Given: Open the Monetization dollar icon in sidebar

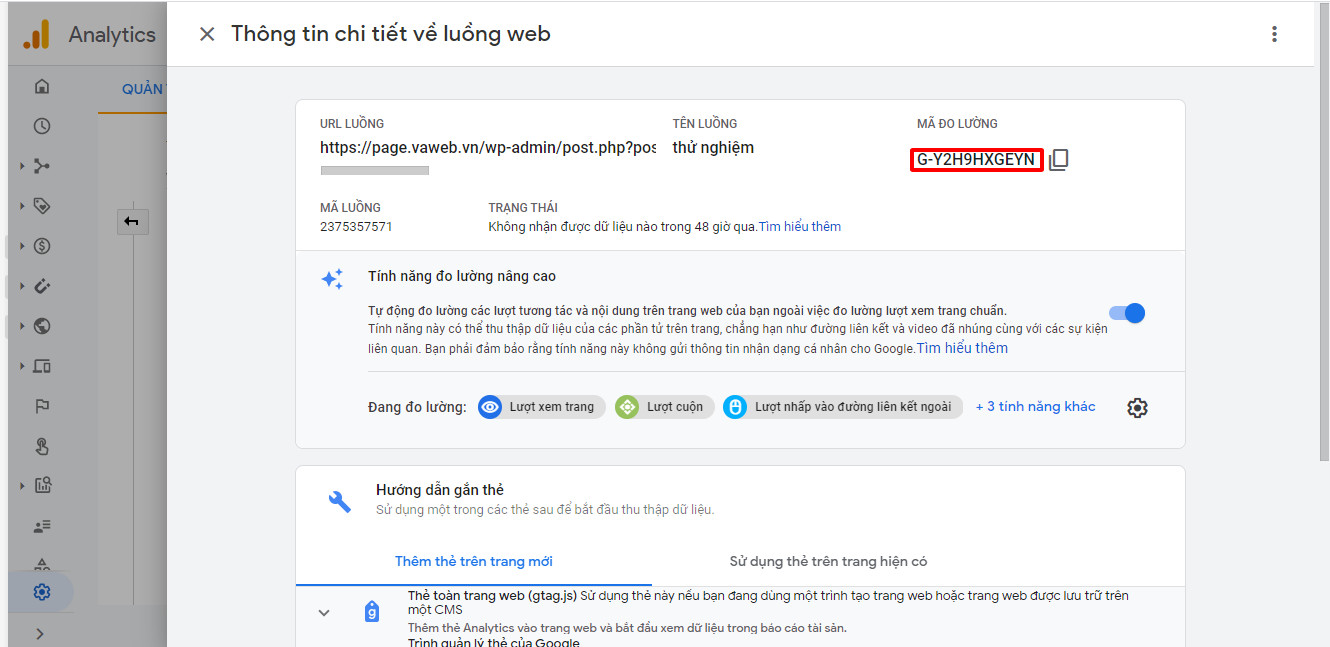Looking at the screenshot, I should [42, 246].
